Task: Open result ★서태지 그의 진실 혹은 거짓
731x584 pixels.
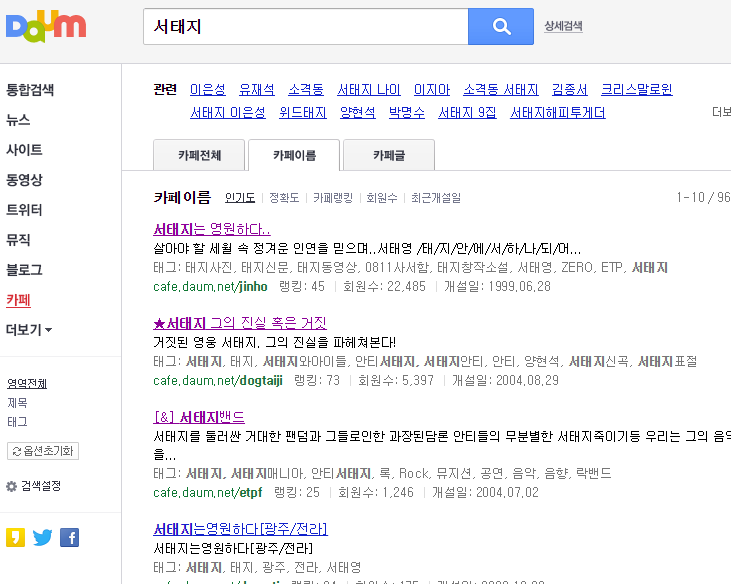Action: pos(240,323)
